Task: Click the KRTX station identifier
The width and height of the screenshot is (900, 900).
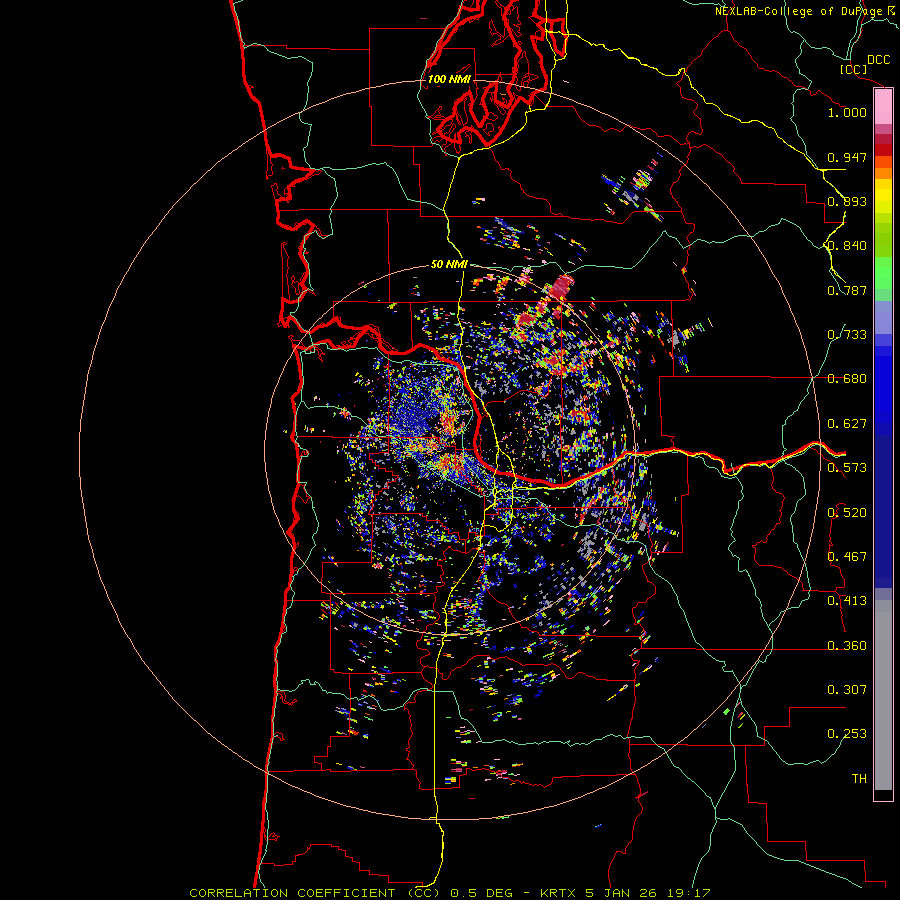Action: pyautogui.click(x=560, y=893)
